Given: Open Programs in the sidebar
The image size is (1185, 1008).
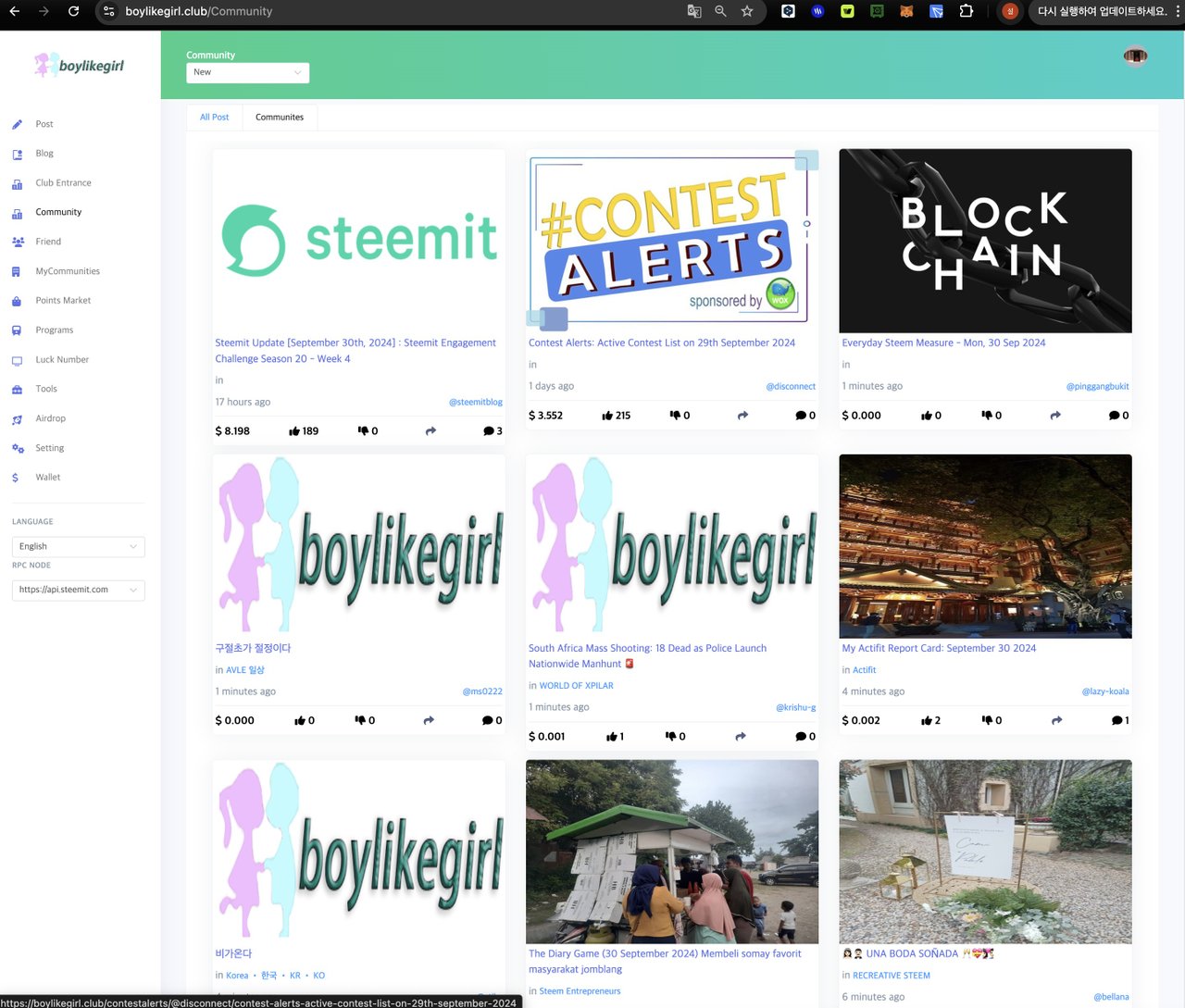Looking at the screenshot, I should tap(55, 330).
